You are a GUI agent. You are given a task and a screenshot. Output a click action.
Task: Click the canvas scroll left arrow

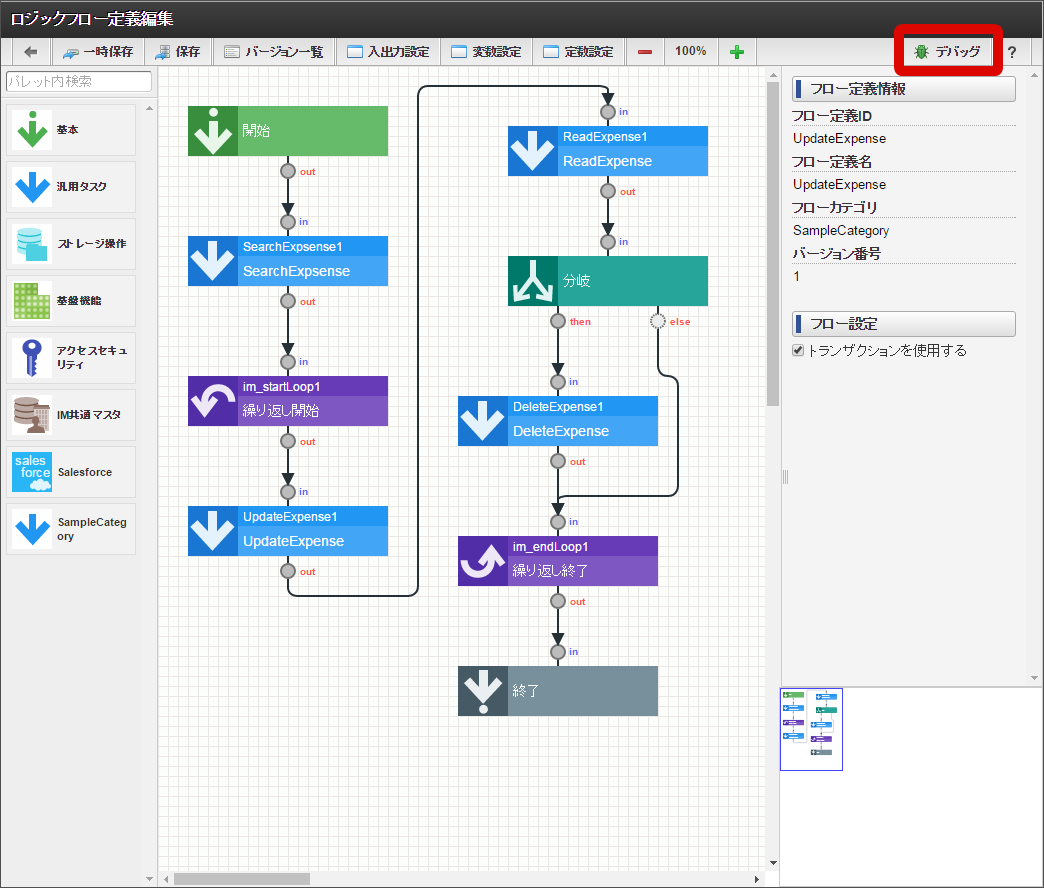[x=166, y=879]
